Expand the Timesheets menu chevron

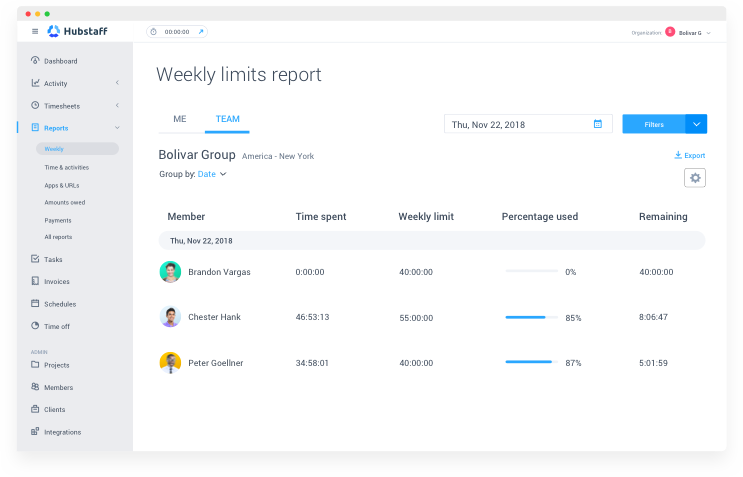(117, 105)
